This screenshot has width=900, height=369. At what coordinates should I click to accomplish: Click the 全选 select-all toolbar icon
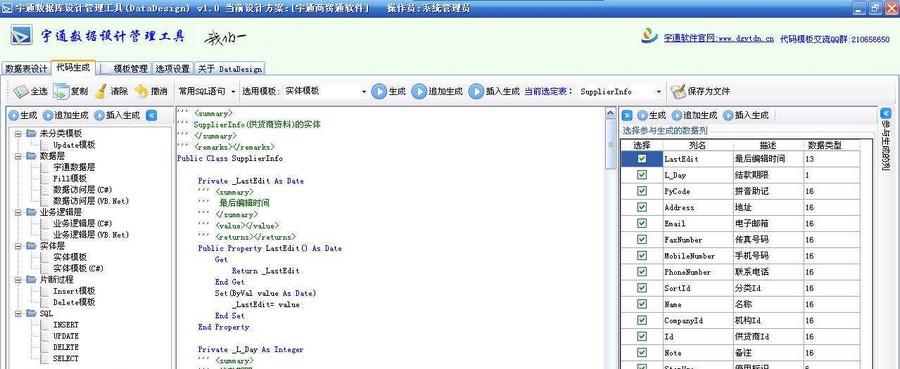click(21, 91)
